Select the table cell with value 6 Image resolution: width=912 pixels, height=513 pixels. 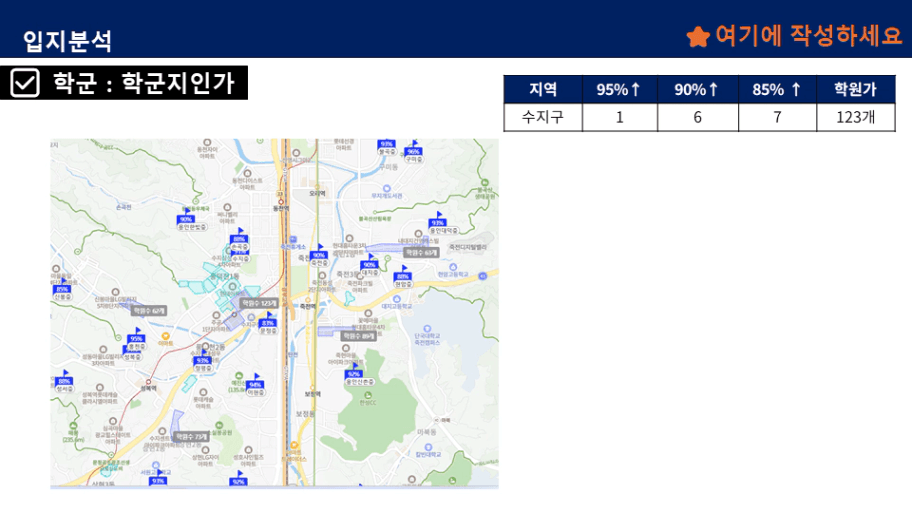pos(697,117)
